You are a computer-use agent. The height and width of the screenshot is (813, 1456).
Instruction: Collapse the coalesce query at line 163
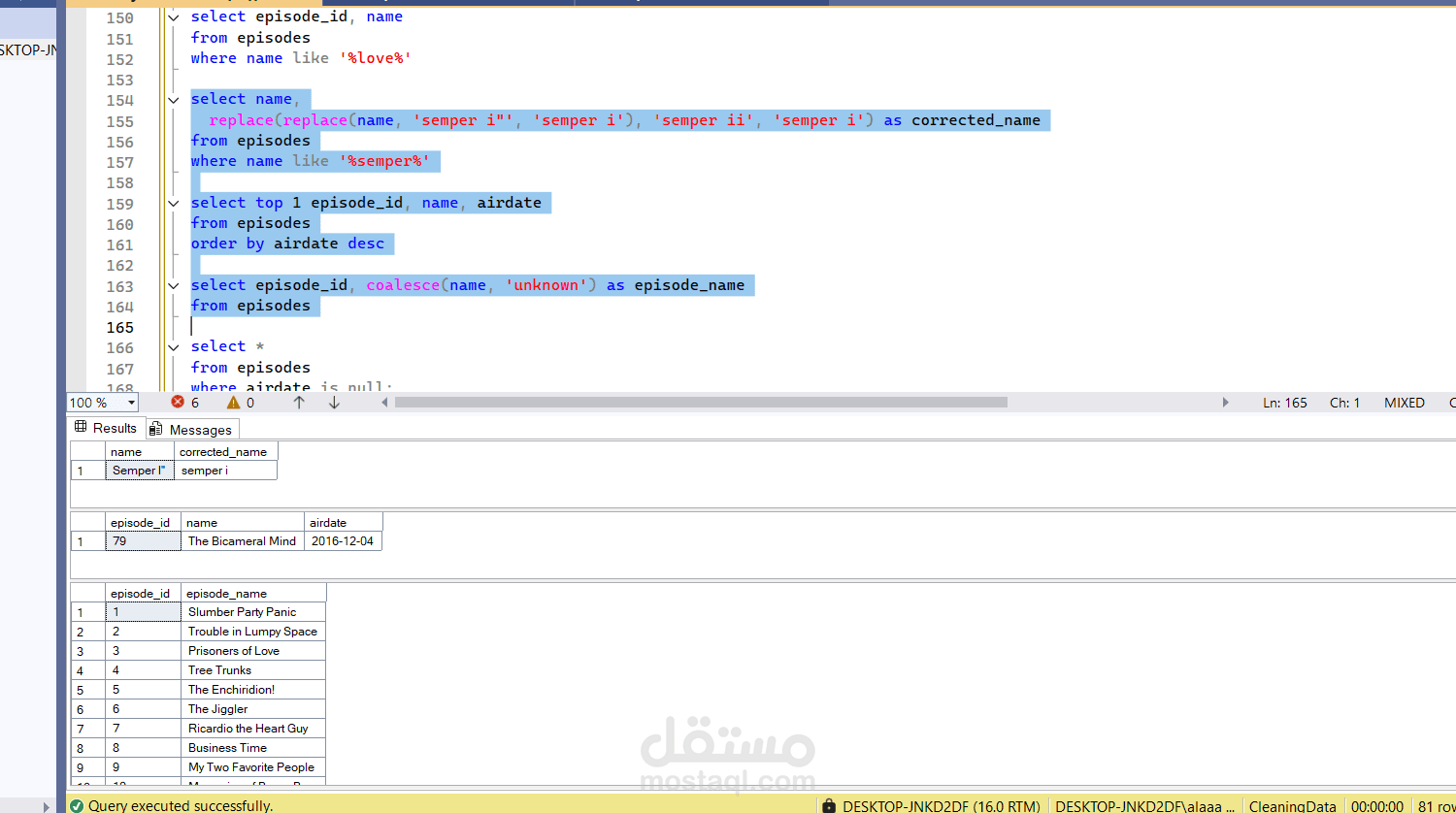[x=174, y=285]
